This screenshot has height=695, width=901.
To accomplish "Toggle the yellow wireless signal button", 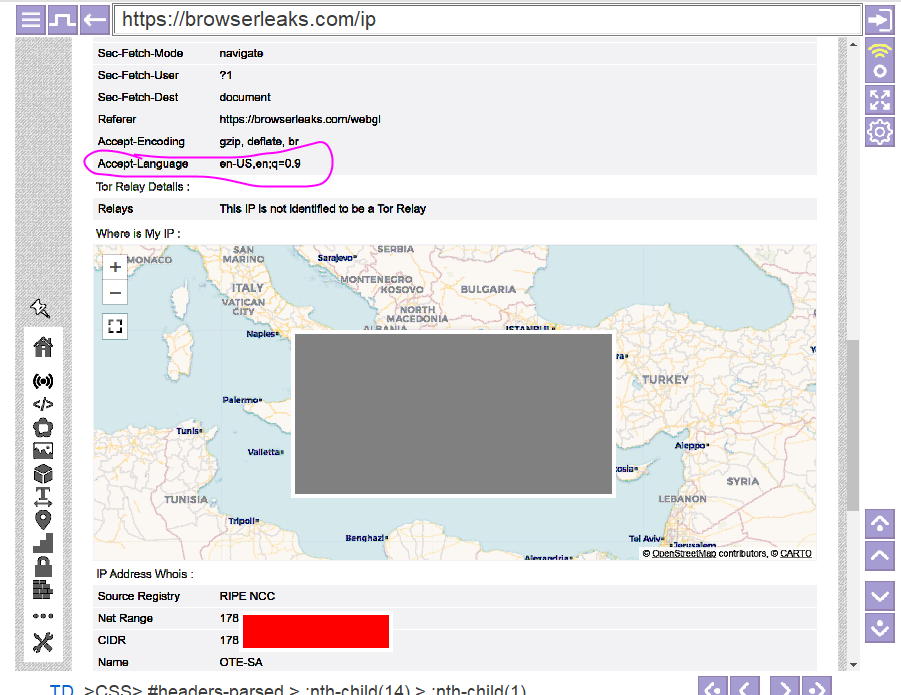I will (880, 61).
